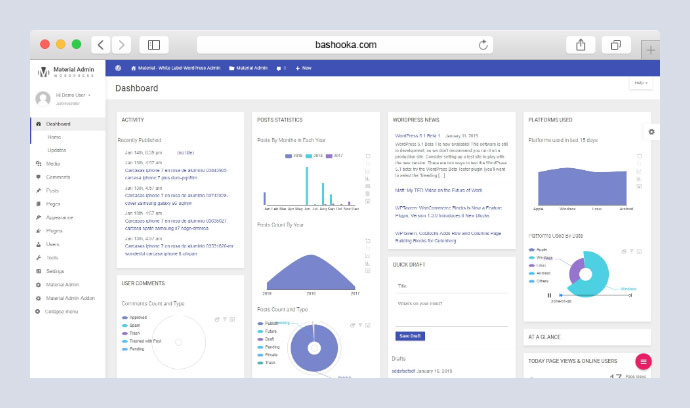Click the demo user avatar
The image size is (690, 408).
[x=43, y=98]
